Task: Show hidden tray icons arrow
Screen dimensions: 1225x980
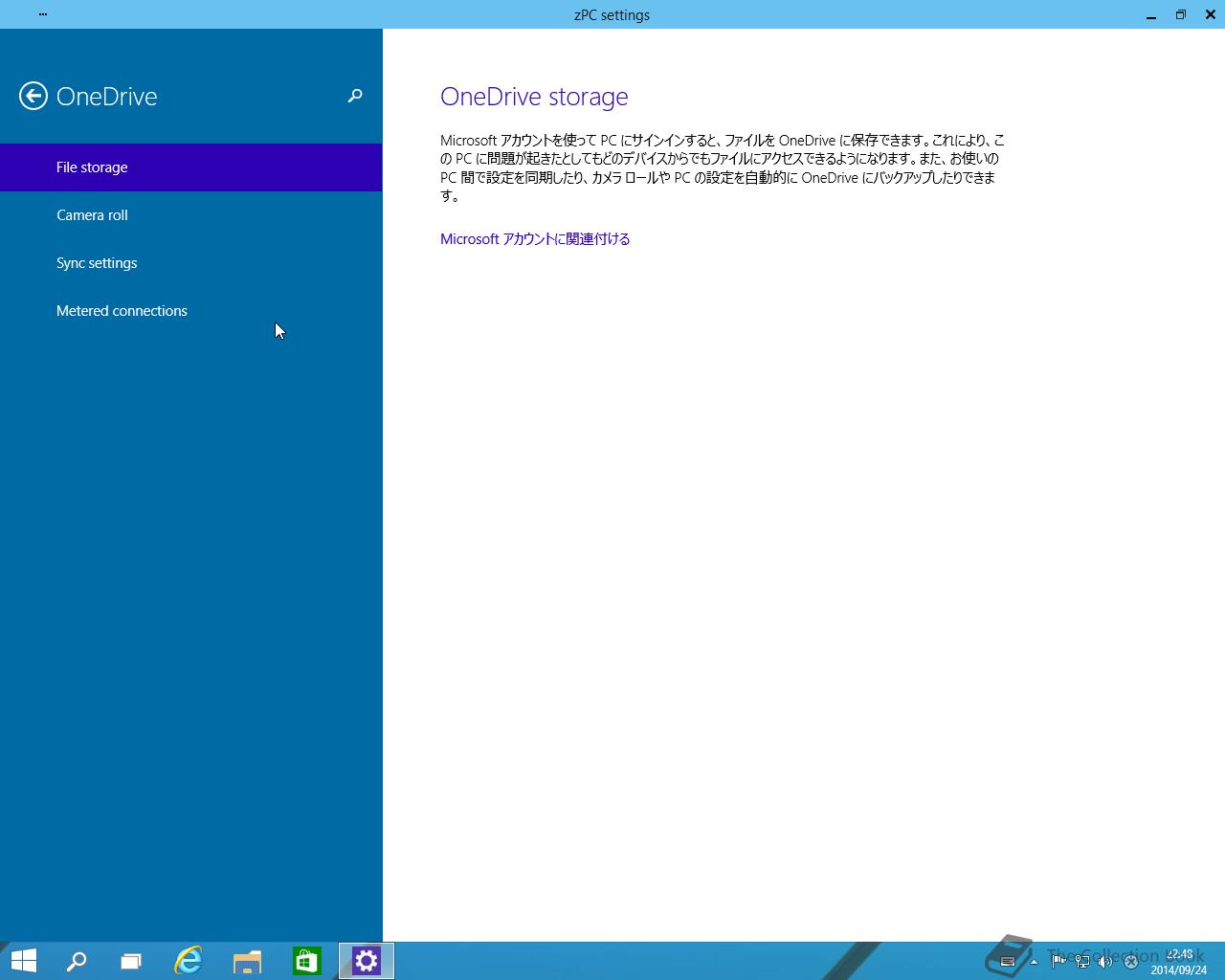Action: [x=1034, y=962]
